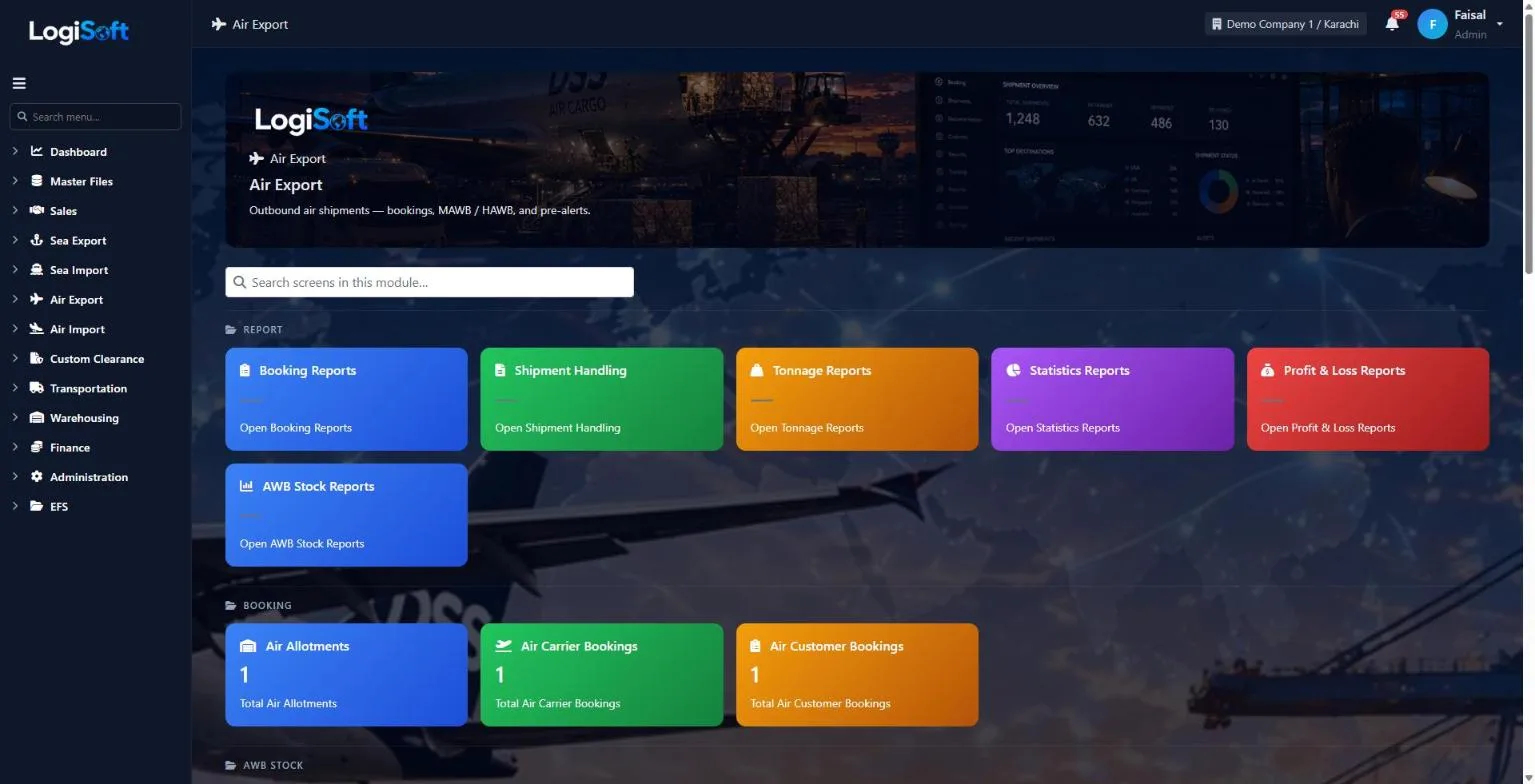Click the Air Import landing plane icon

click(x=37, y=329)
